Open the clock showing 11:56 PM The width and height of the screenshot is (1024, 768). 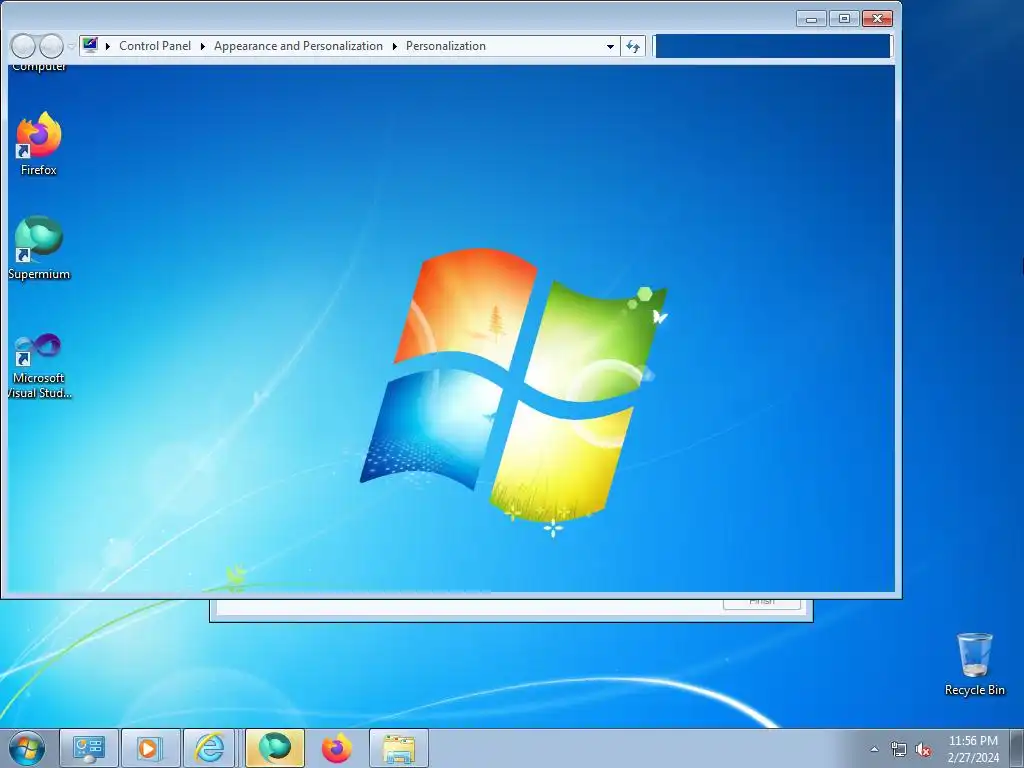(x=973, y=749)
